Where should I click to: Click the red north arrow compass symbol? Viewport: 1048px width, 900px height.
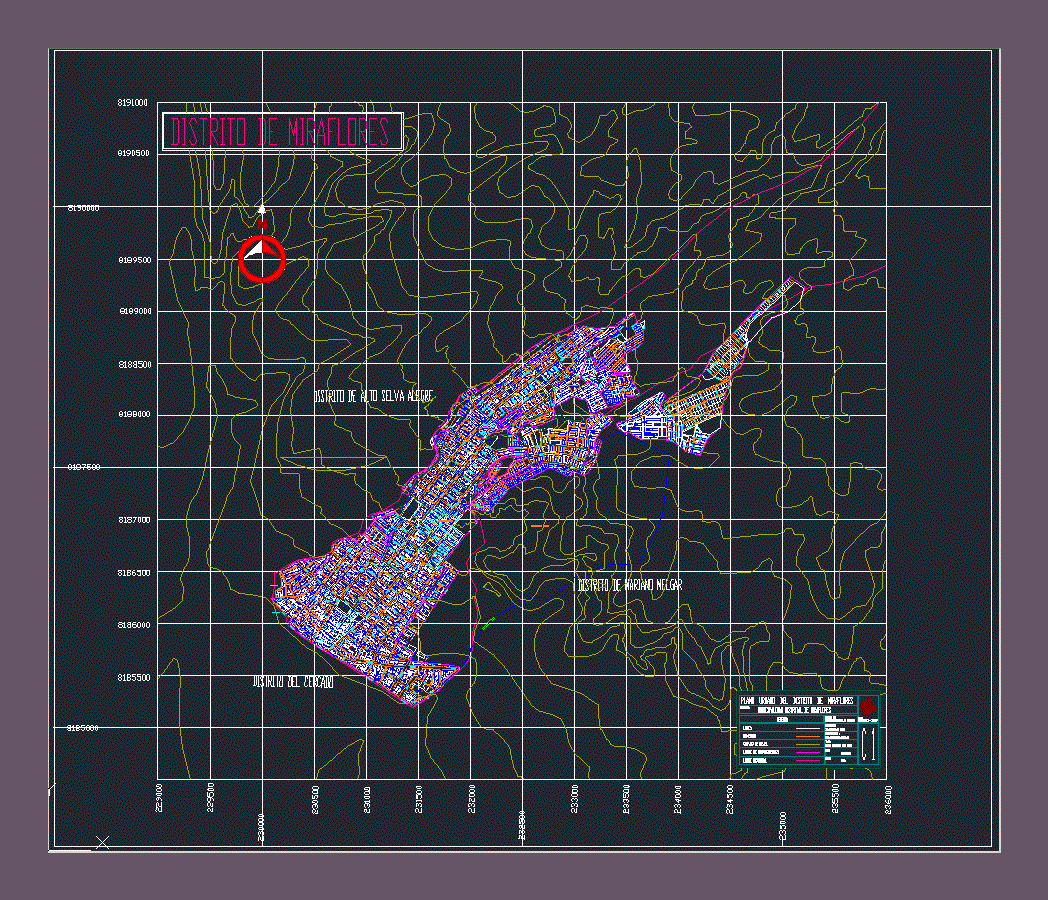[x=262, y=258]
